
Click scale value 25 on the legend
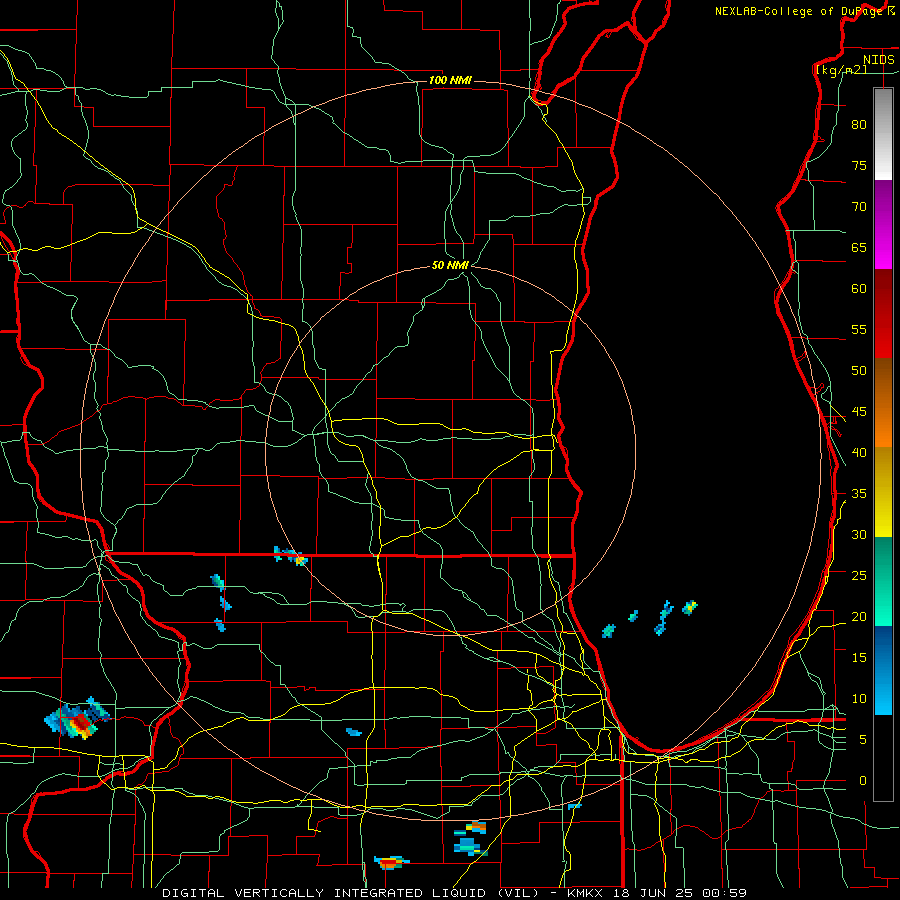[859, 575]
